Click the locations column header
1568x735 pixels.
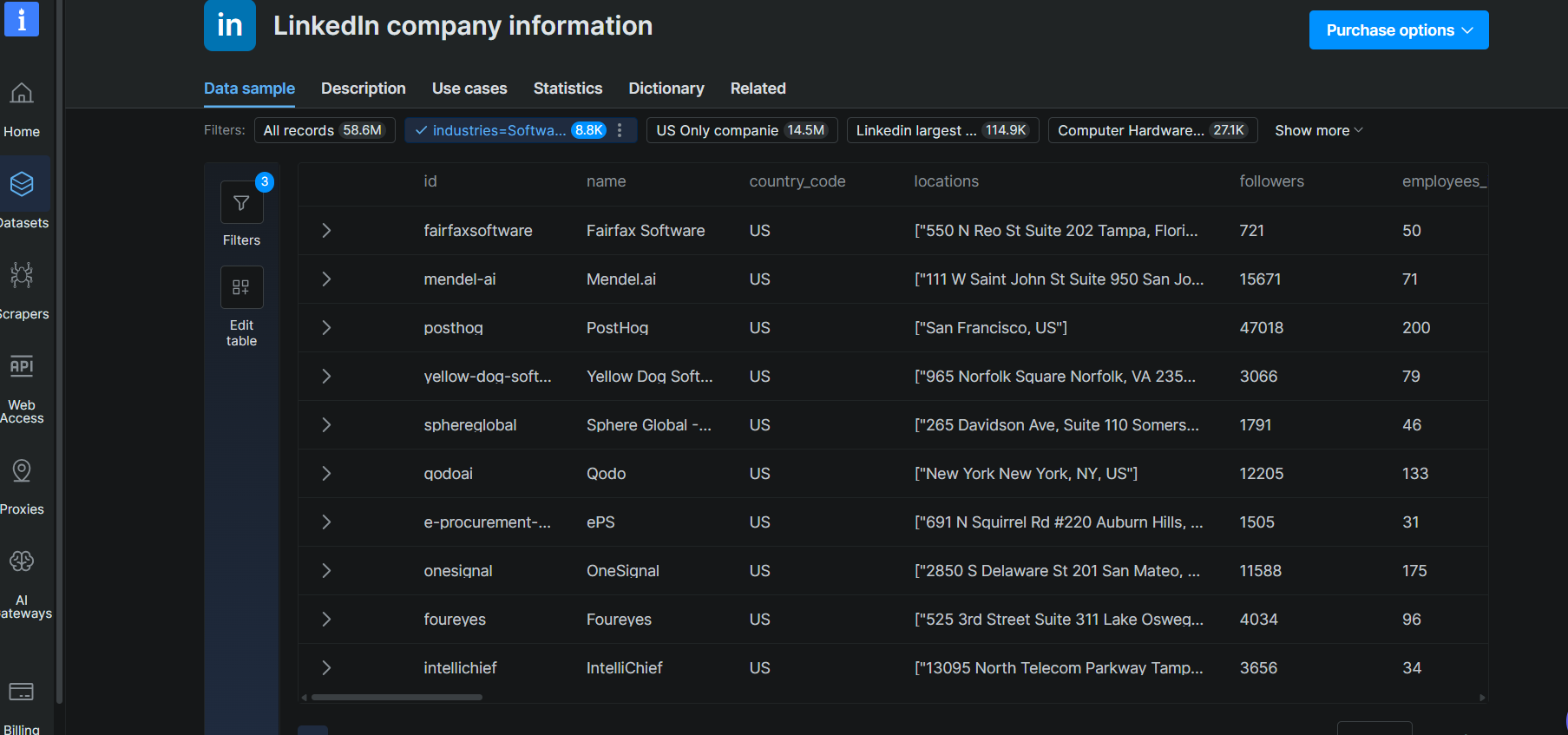click(x=946, y=181)
